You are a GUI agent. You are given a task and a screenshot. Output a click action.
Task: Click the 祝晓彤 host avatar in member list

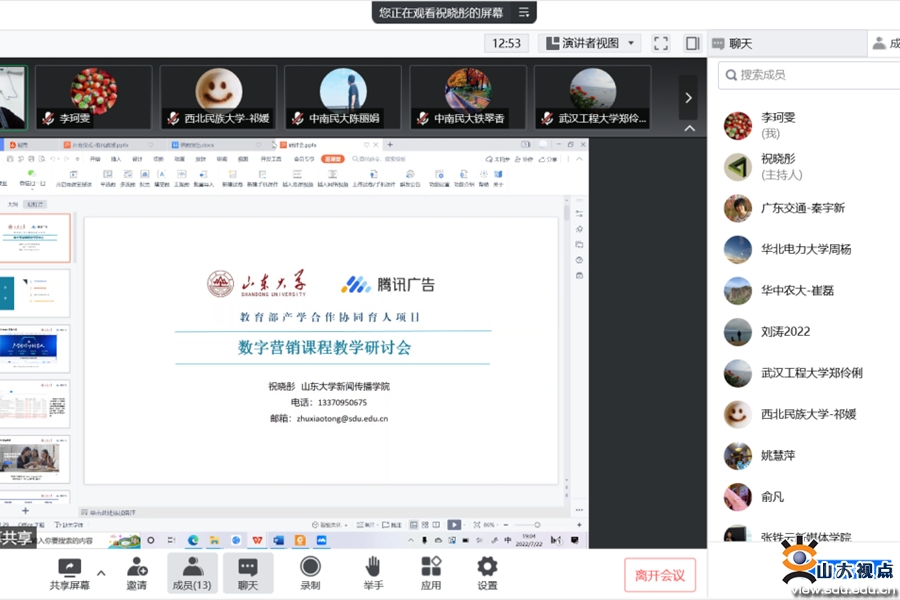[x=738, y=167]
